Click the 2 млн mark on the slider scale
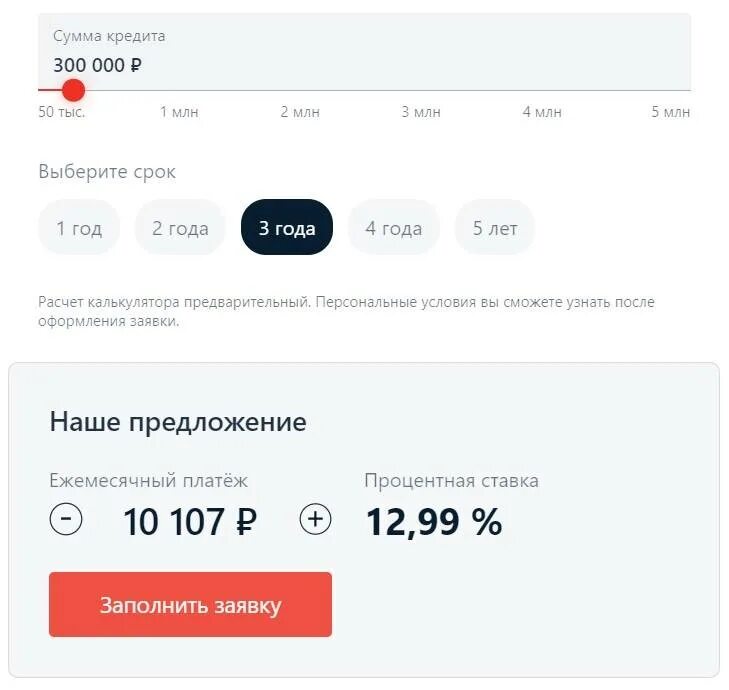Image resolution: width=729 pixels, height=690 pixels. 300,112
